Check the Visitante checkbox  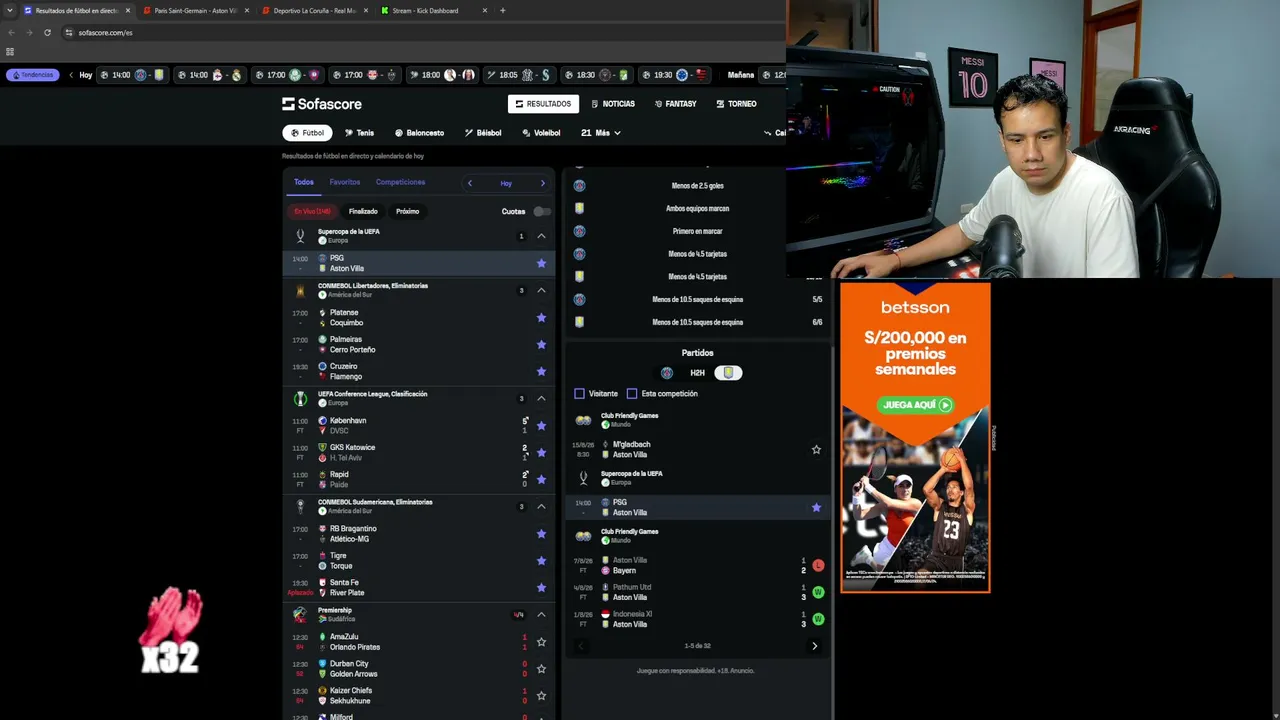pyautogui.click(x=579, y=393)
